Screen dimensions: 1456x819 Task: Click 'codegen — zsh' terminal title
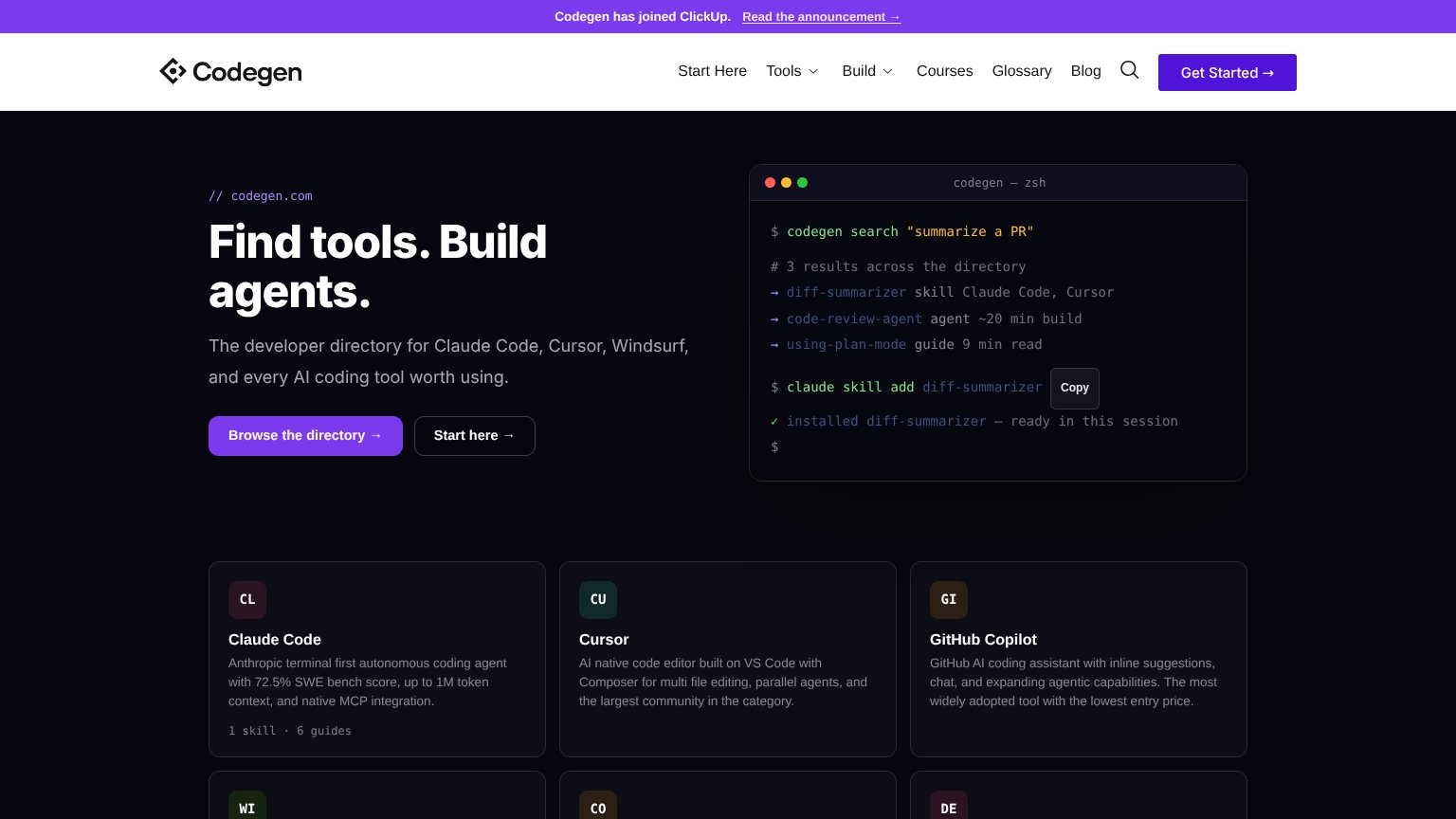999,183
